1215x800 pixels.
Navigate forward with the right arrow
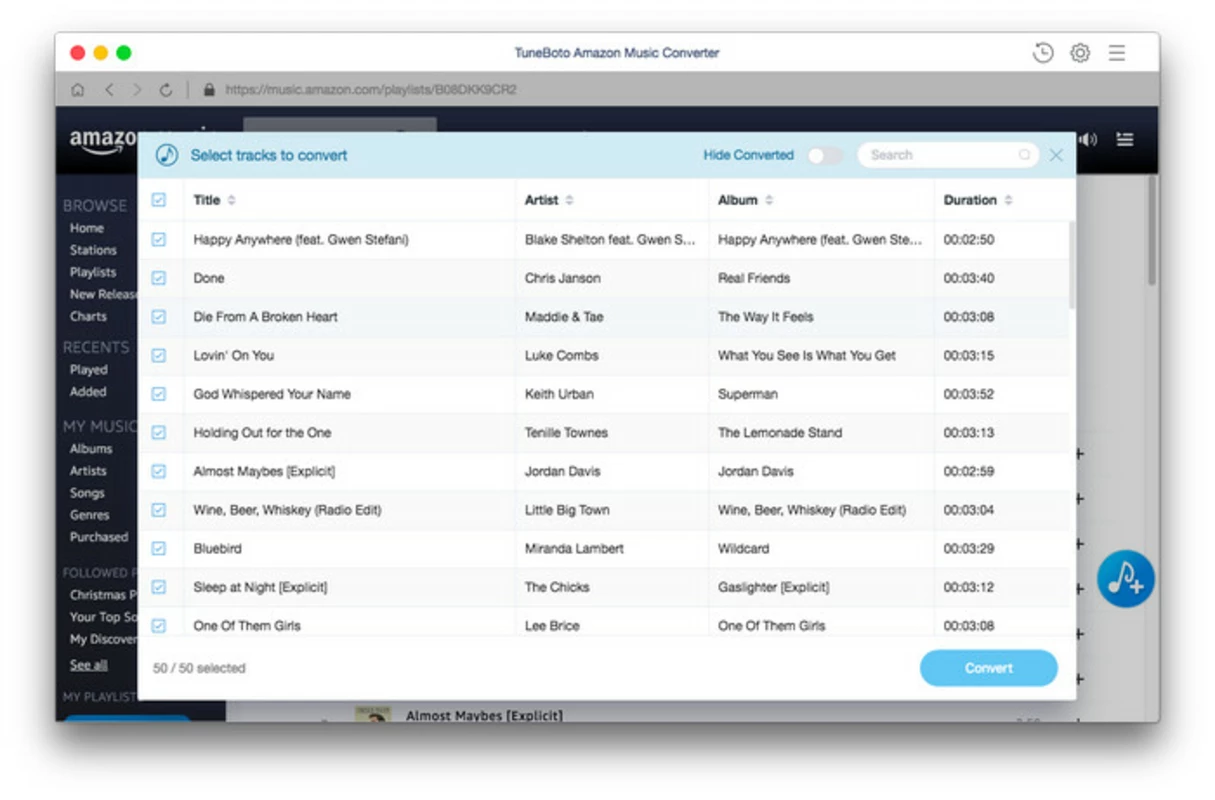coord(137,90)
